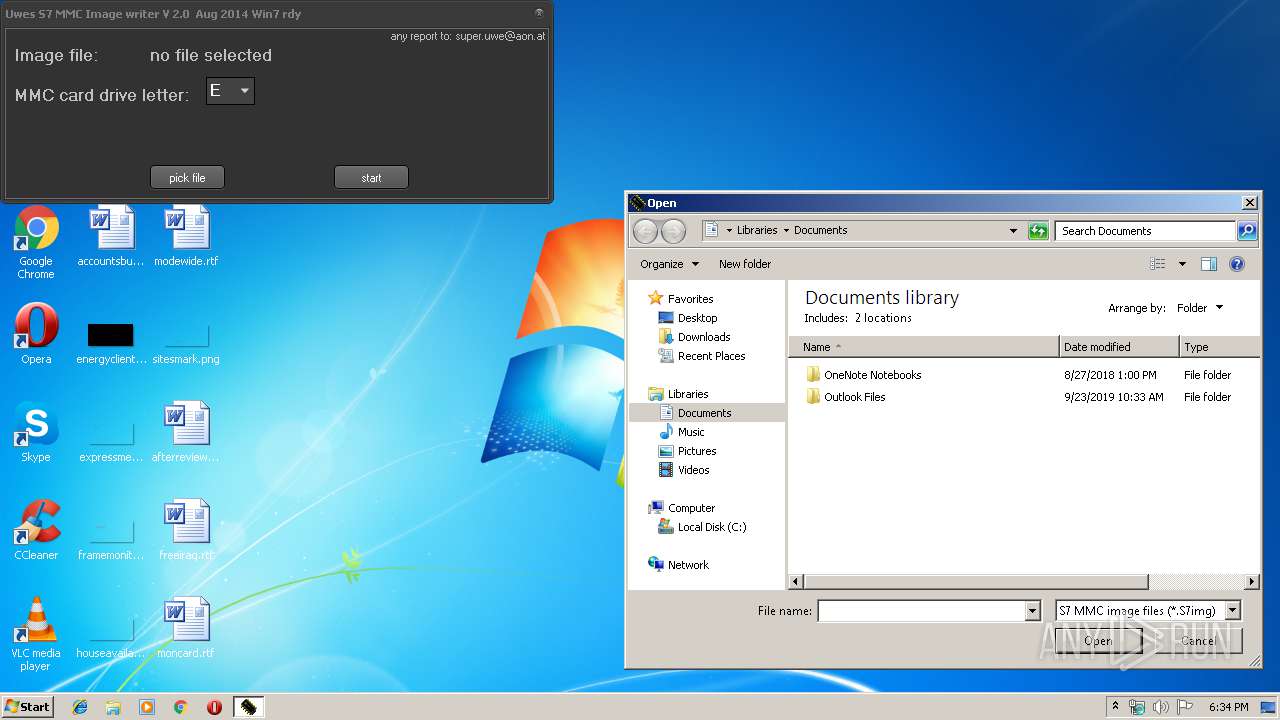Click Documents in the address breadcrumb
The width and height of the screenshot is (1280, 720).
(820, 230)
